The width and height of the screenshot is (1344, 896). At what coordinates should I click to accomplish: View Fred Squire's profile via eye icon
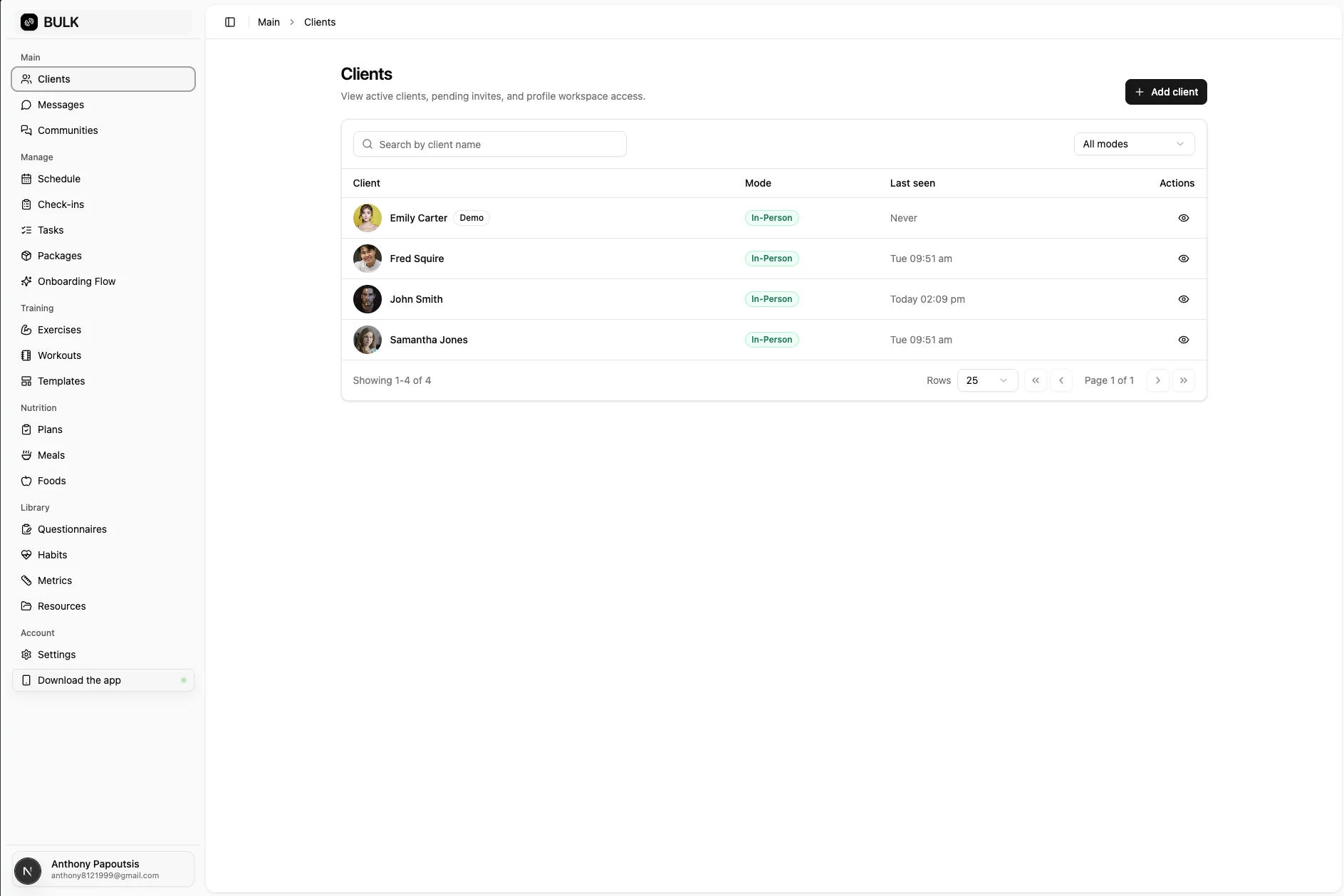pyautogui.click(x=1184, y=259)
